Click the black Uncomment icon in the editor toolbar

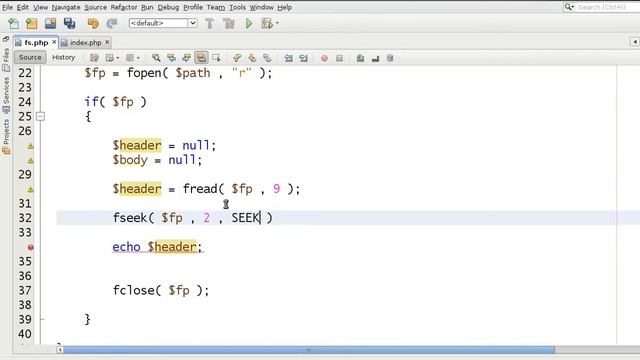[375, 58]
